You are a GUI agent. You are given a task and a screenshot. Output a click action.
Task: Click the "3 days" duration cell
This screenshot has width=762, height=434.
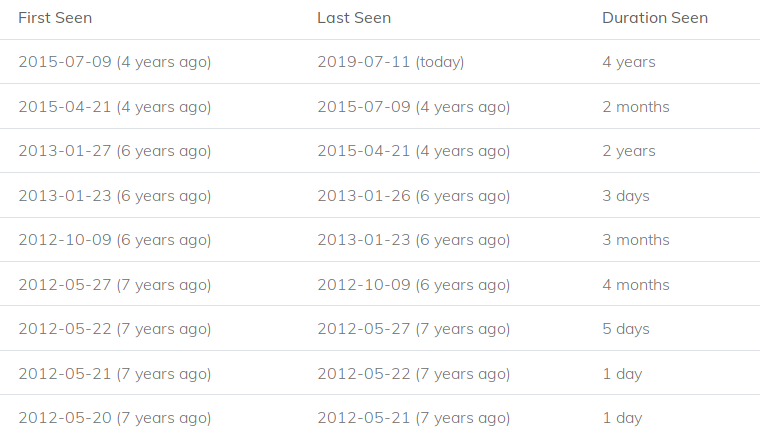[626, 196]
